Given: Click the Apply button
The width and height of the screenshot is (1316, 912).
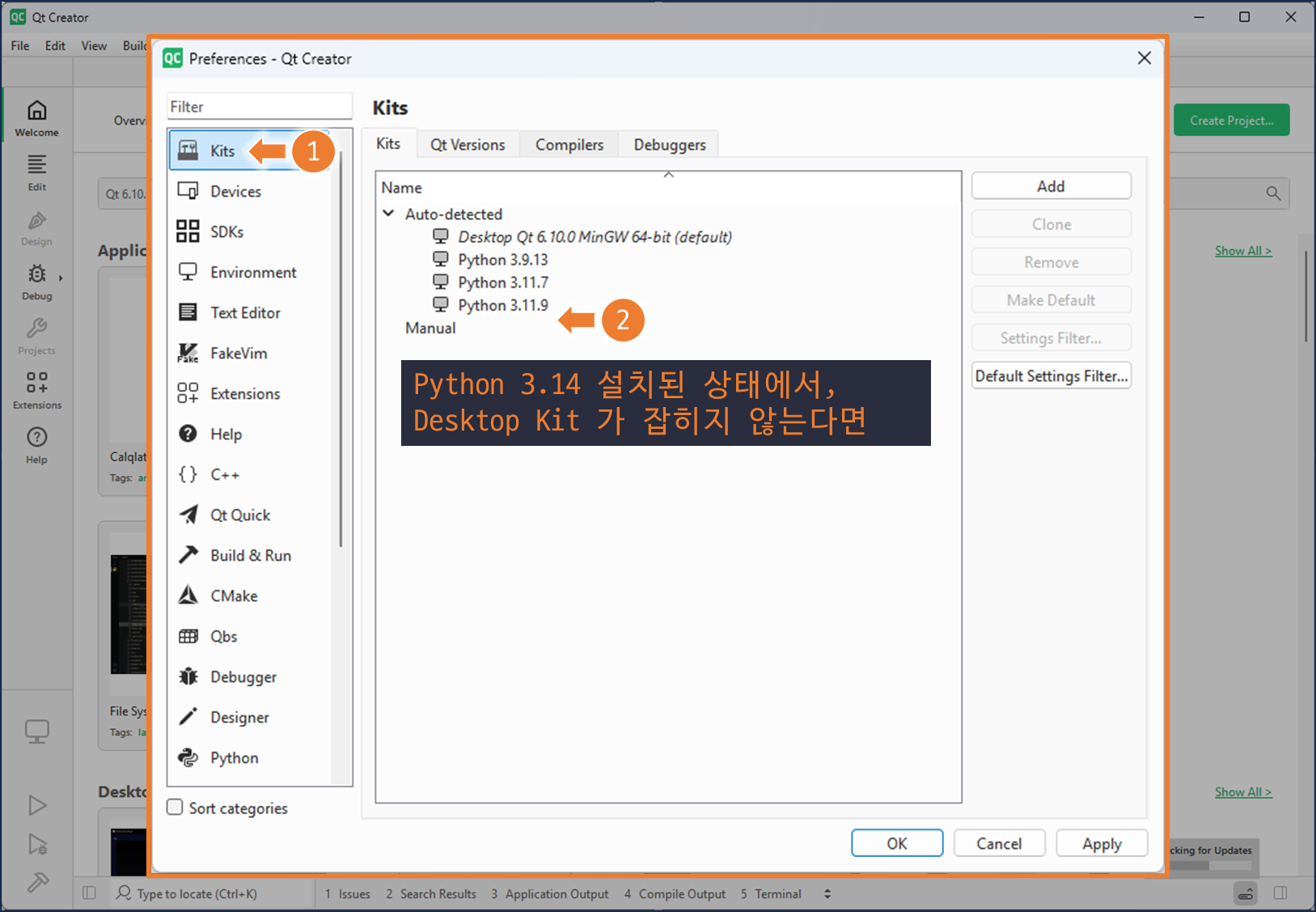Looking at the screenshot, I should pyautogui.click(x=1102, y=843).
